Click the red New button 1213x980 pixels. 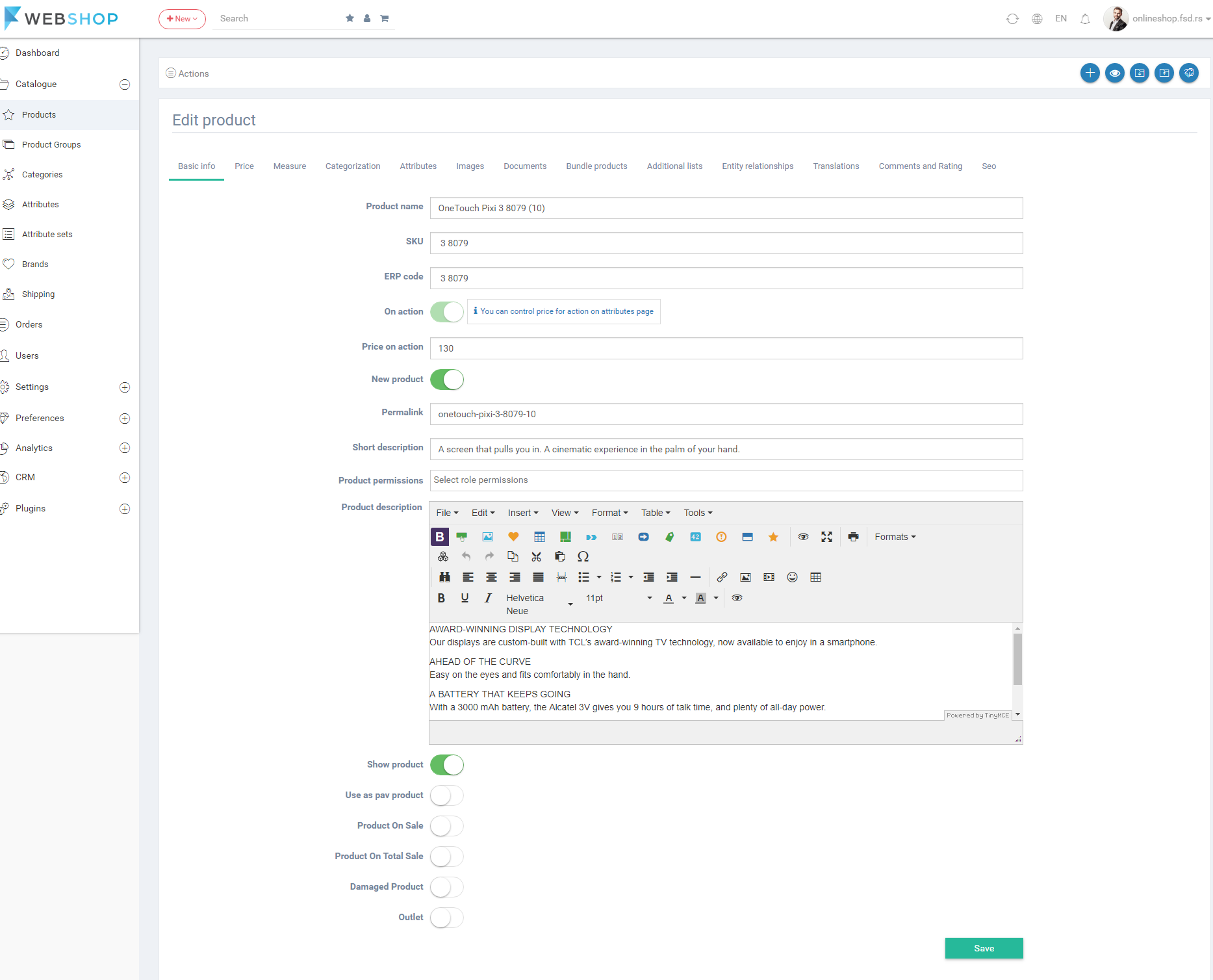point(182,19)
